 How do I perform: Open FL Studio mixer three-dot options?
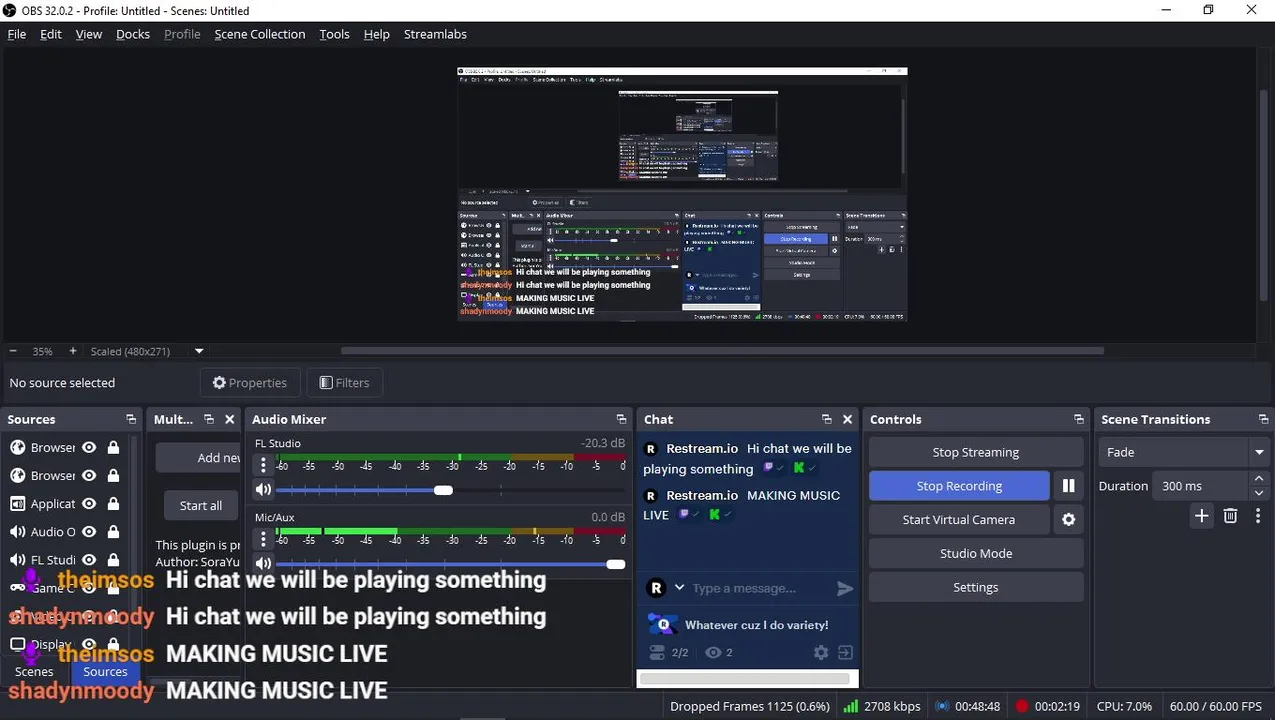click(263, 465)
